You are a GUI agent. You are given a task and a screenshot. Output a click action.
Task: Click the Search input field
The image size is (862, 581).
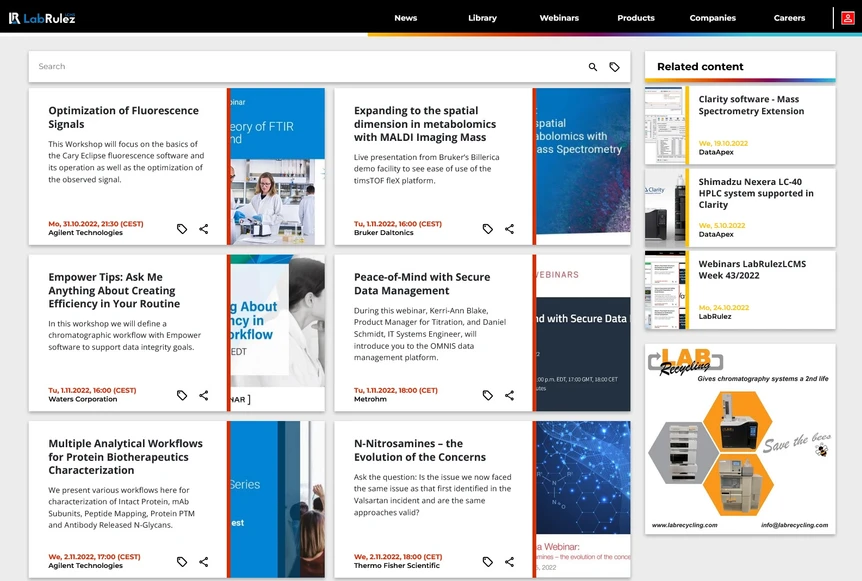[308, 67]
